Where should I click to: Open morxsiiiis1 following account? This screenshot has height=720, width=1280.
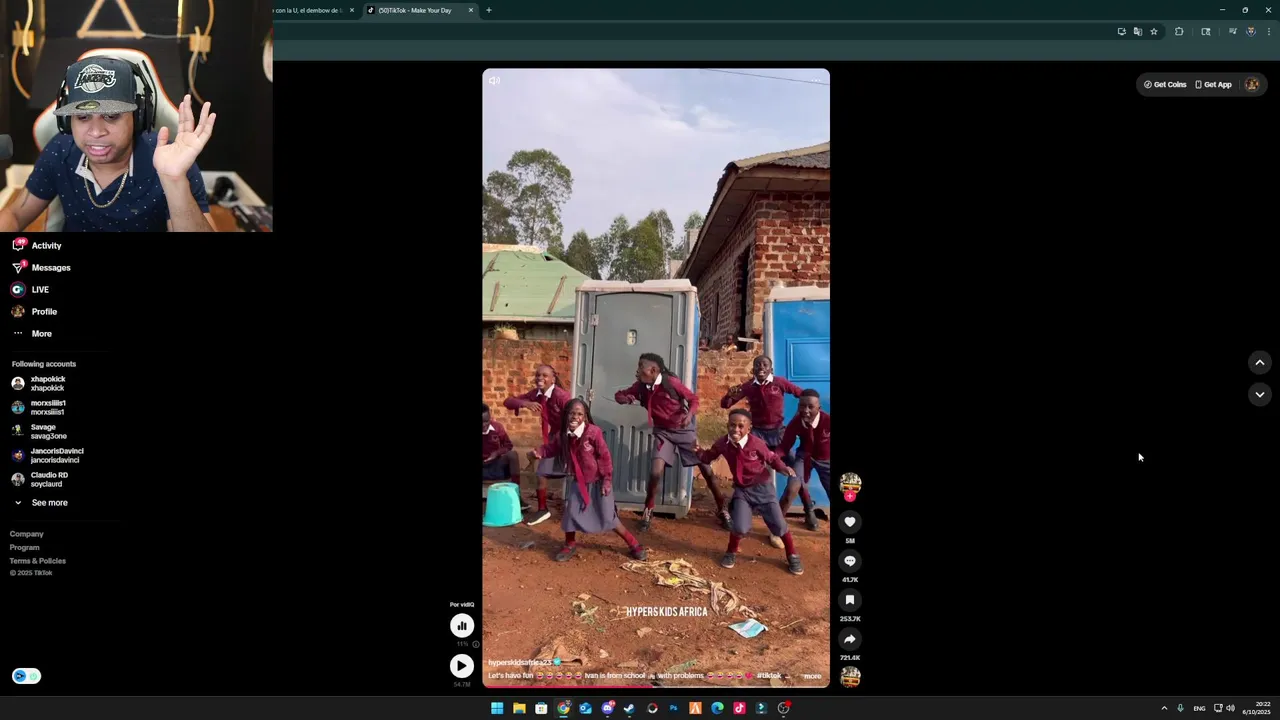(x=38, y=407)
